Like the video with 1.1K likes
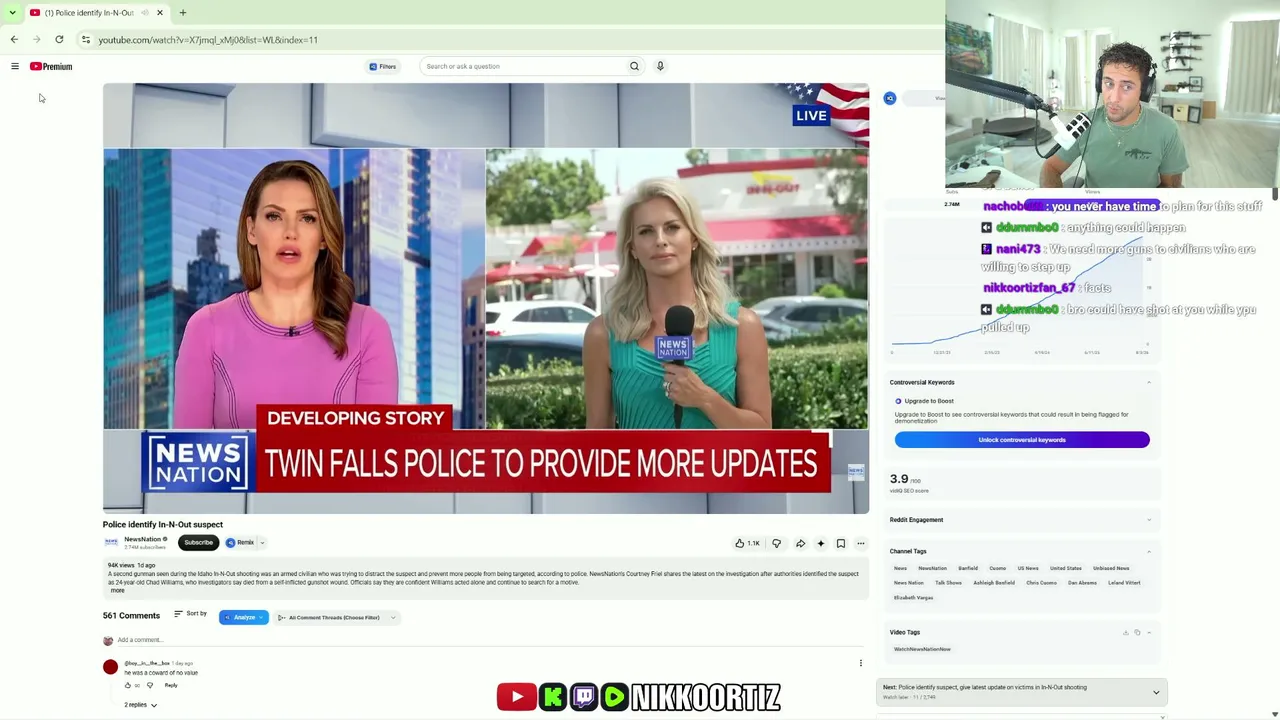This screenshot has width=1280, height=720. click(747, 543)
